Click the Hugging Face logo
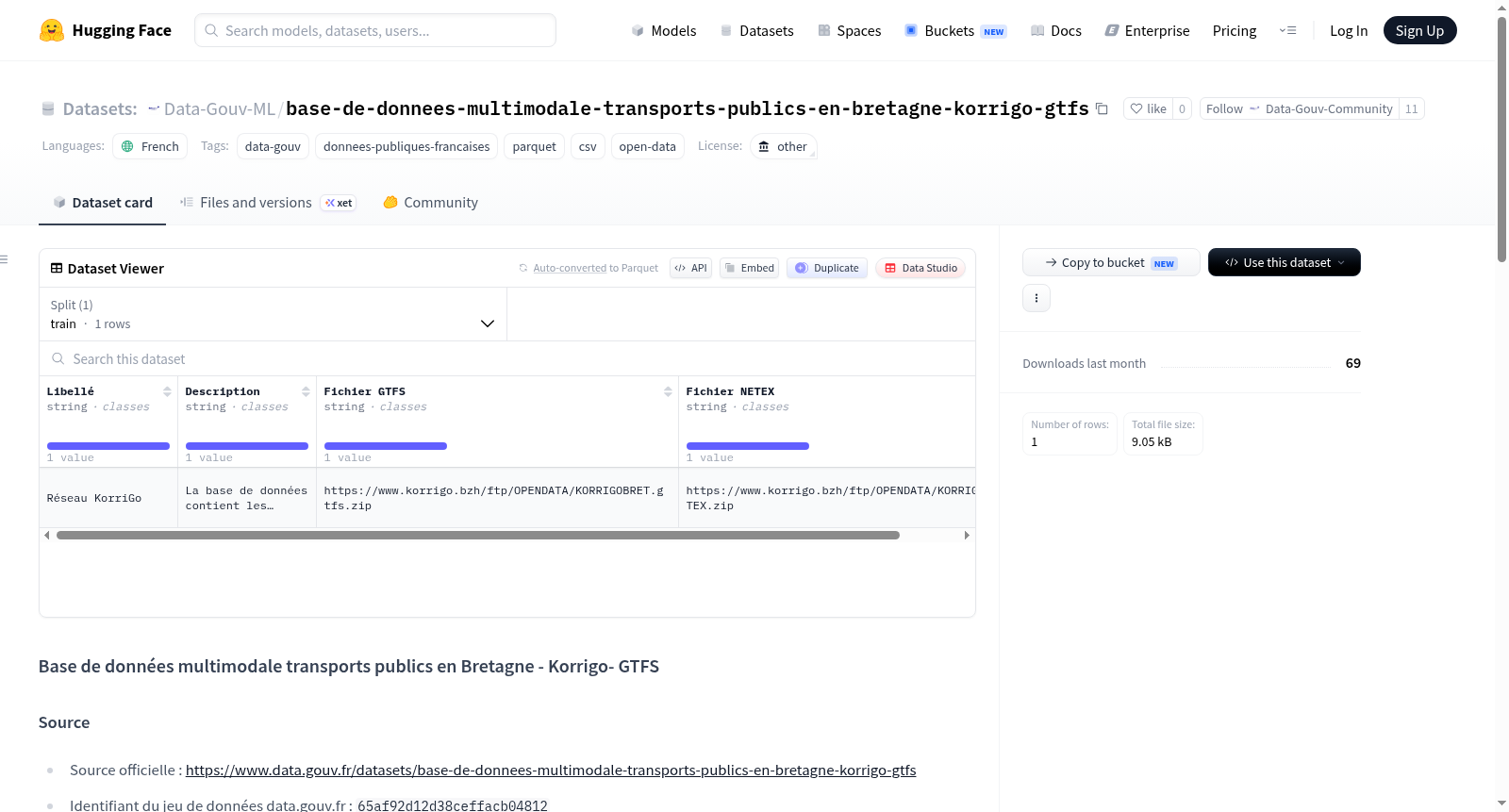This screenshot has width=1509, height=812. tap(105, 30)
